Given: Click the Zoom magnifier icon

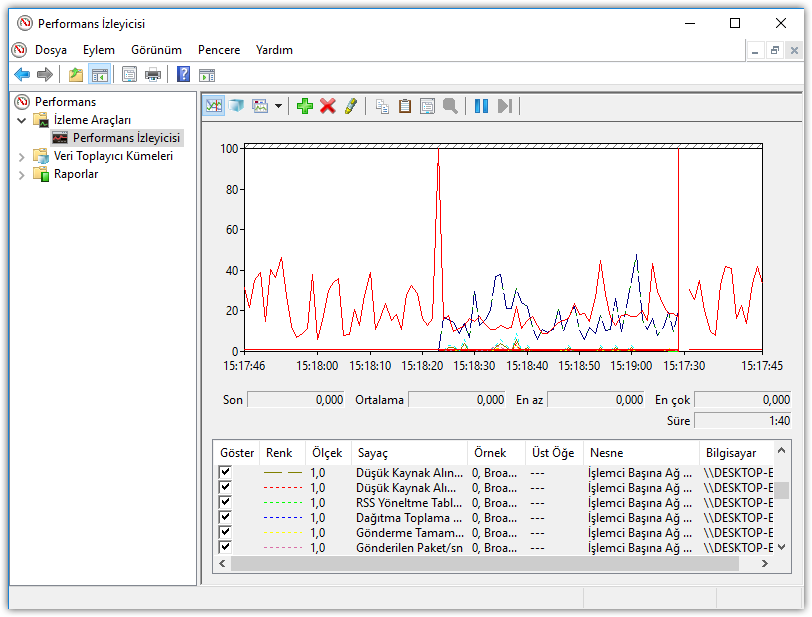Looking at the screenshot, I should click(452, 105).
